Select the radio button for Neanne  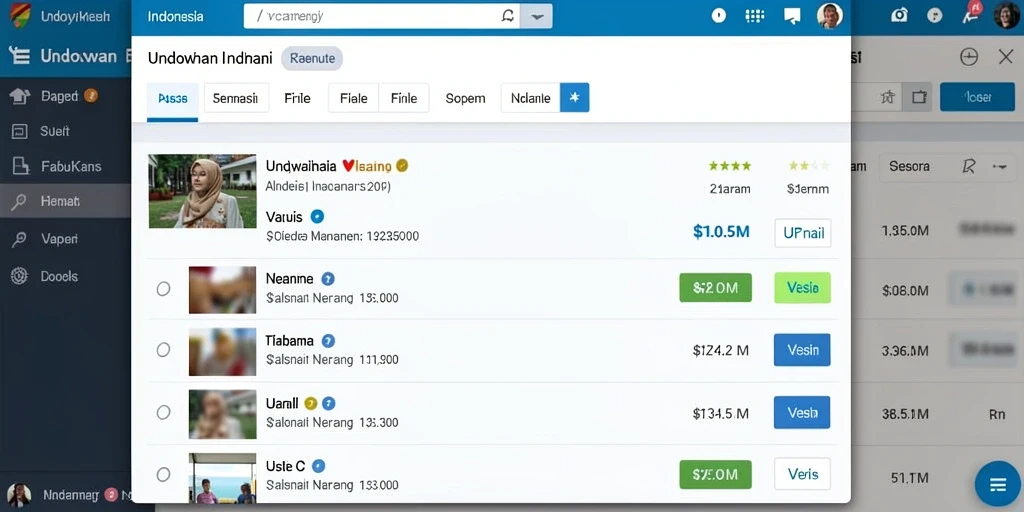[163, 289]
